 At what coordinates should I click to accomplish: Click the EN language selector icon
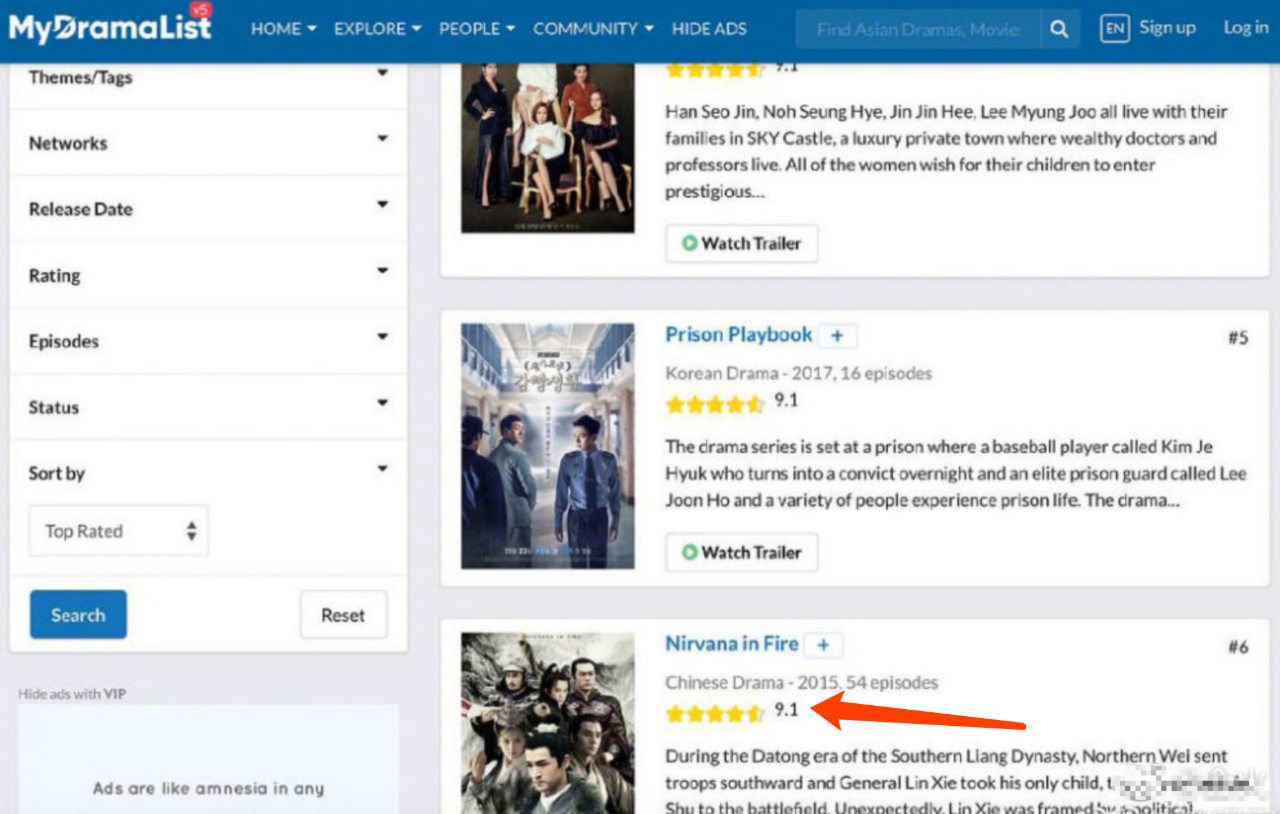(1114, 29)
